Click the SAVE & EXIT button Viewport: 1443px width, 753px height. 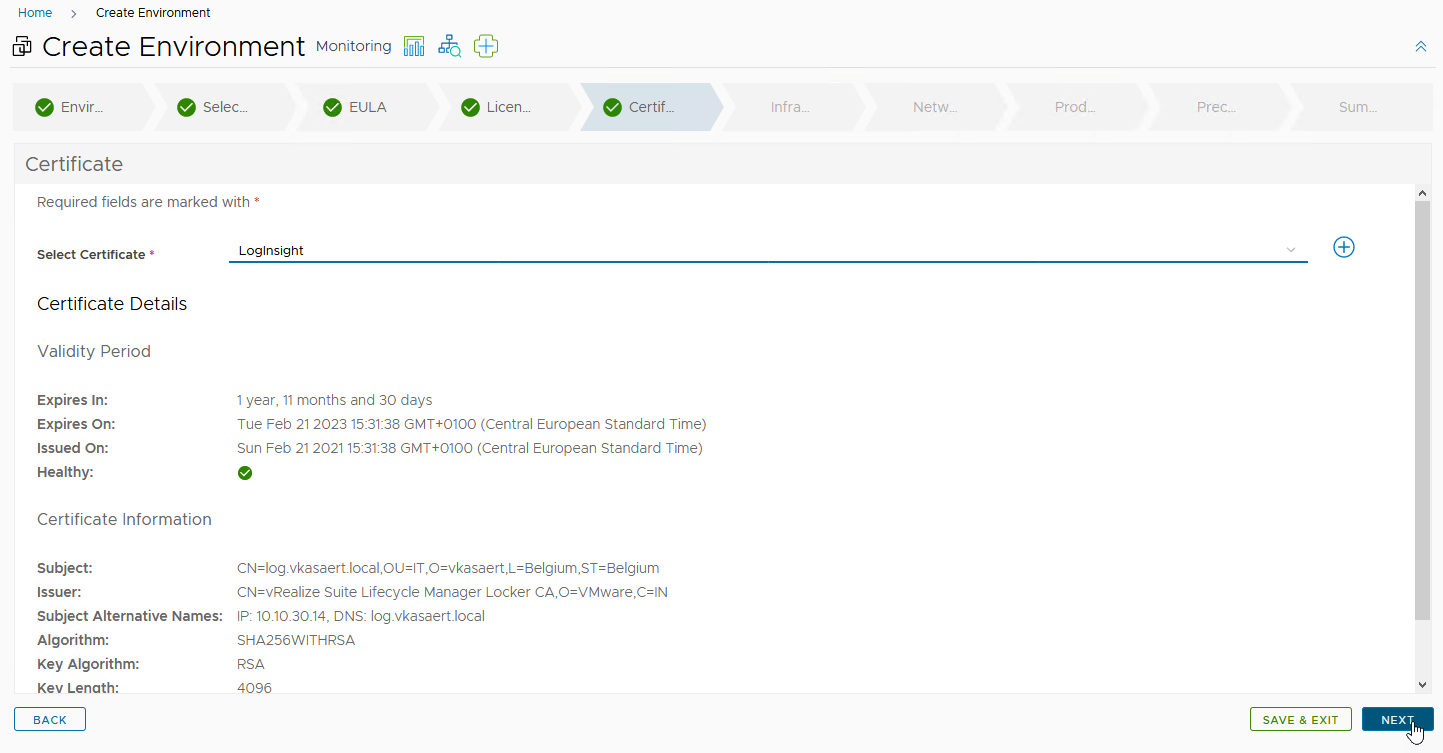tap(1300, 720)
